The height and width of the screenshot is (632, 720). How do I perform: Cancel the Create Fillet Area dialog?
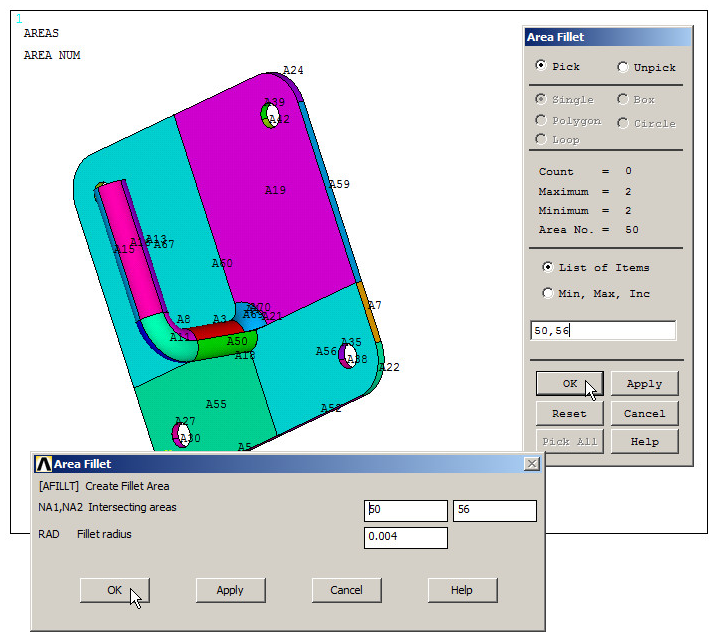click(346, 590)
